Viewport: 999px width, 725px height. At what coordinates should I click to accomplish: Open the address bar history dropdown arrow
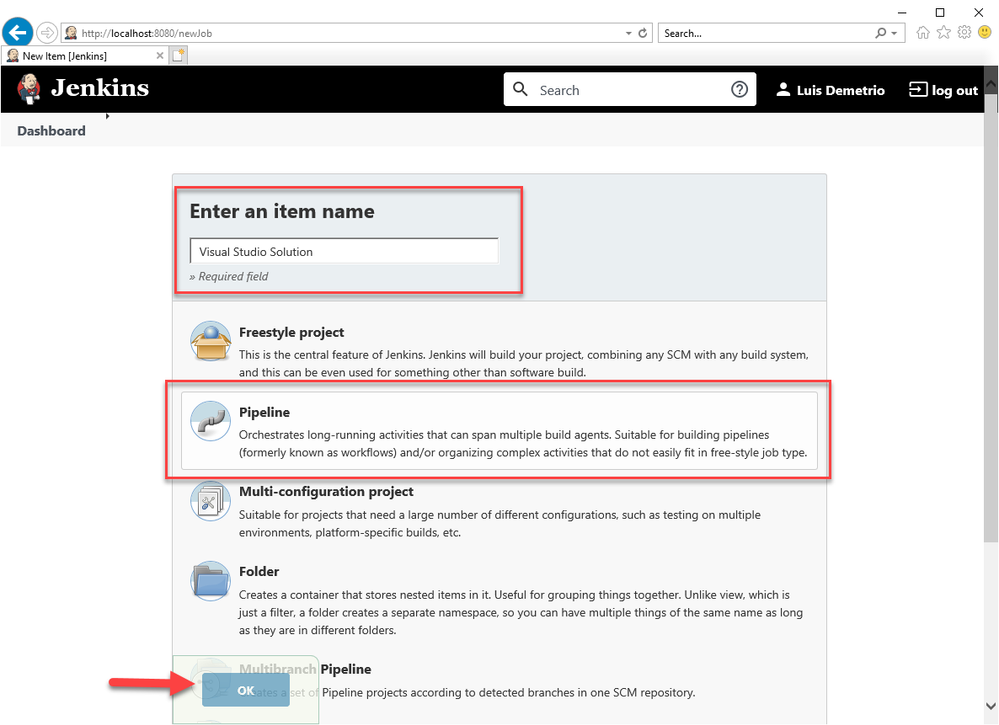coord(628,33)
